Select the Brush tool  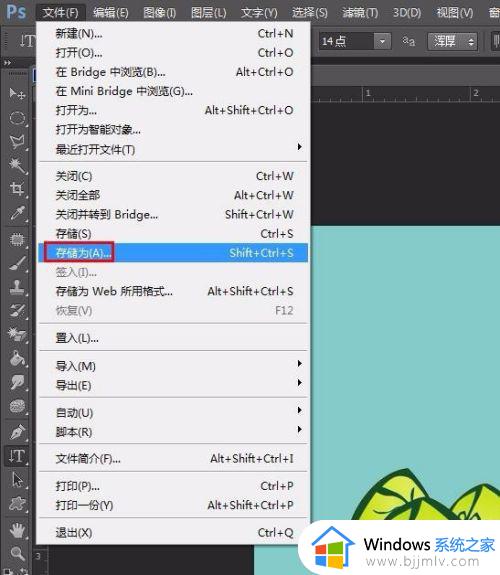click(17, 263)
